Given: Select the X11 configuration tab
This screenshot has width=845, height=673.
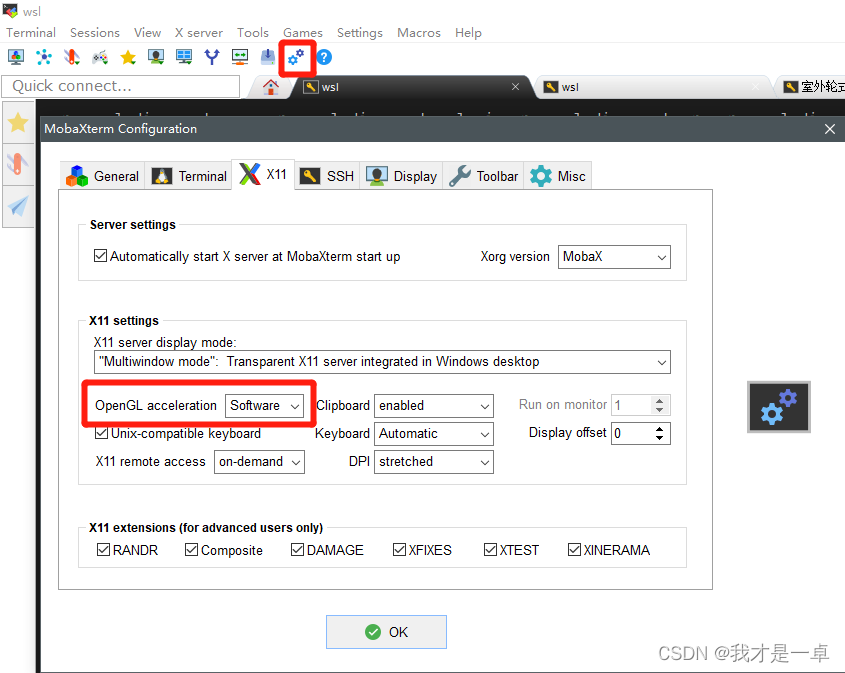Looking at the screenshot, I should [x=263, y=174].
